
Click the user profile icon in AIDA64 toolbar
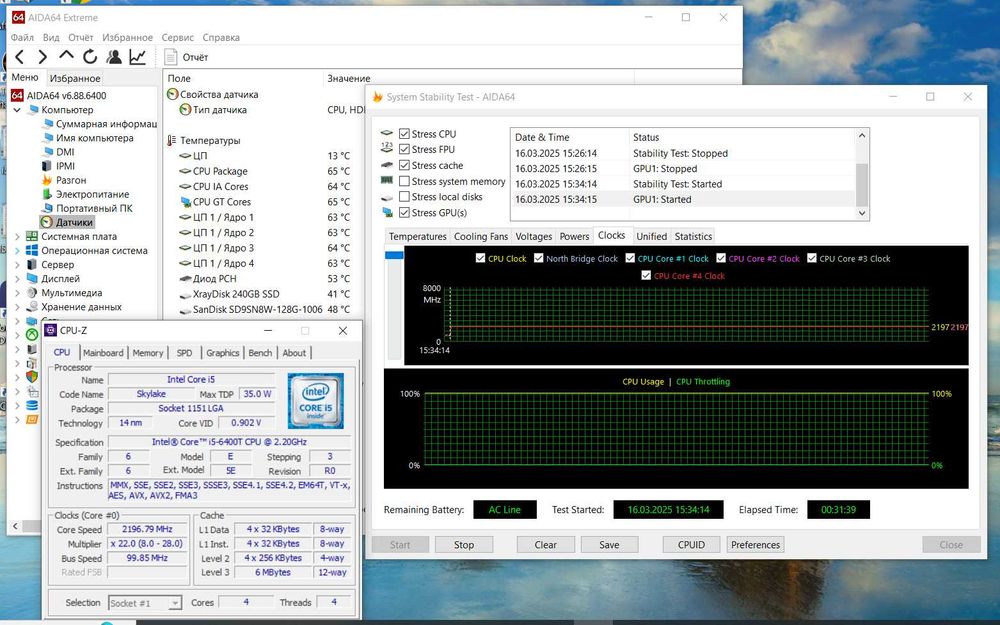click(114, 57)
